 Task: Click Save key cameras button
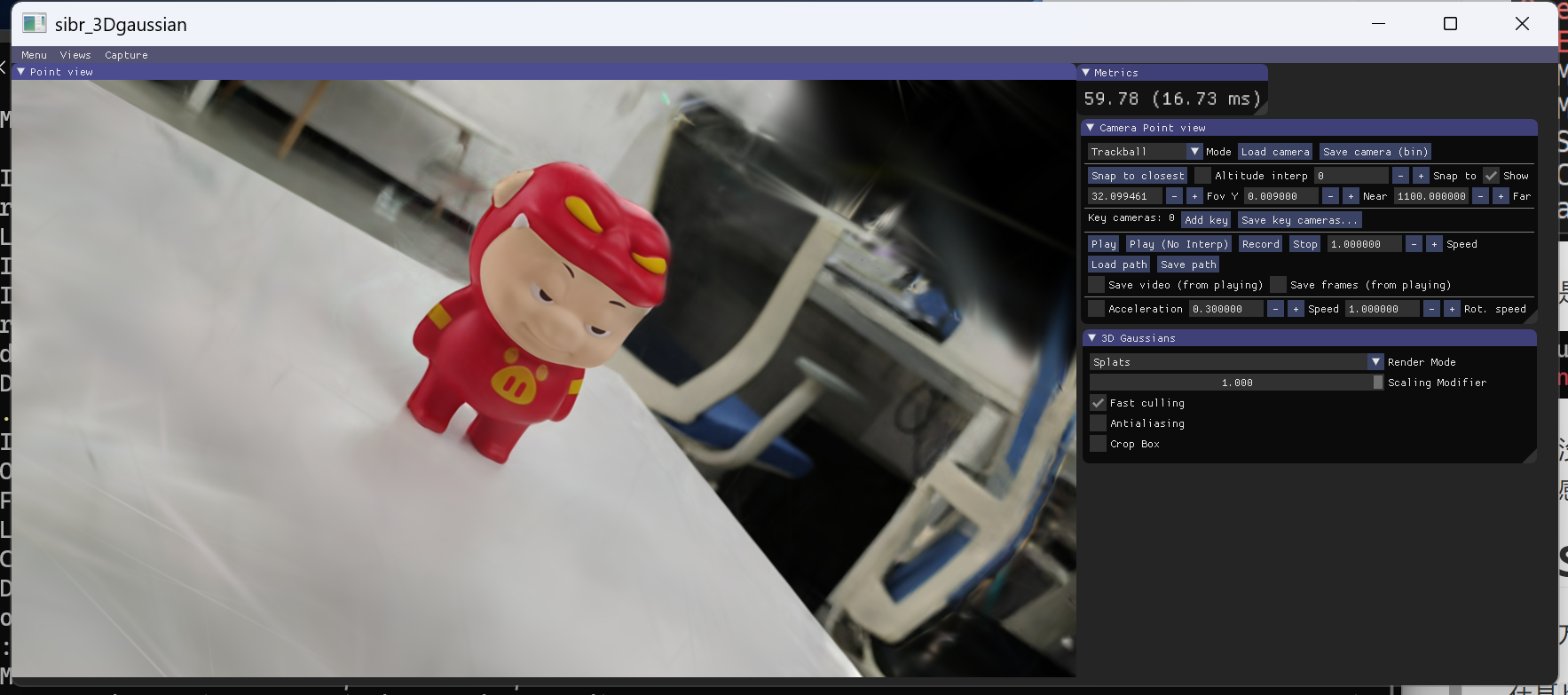coord(1299,220)
